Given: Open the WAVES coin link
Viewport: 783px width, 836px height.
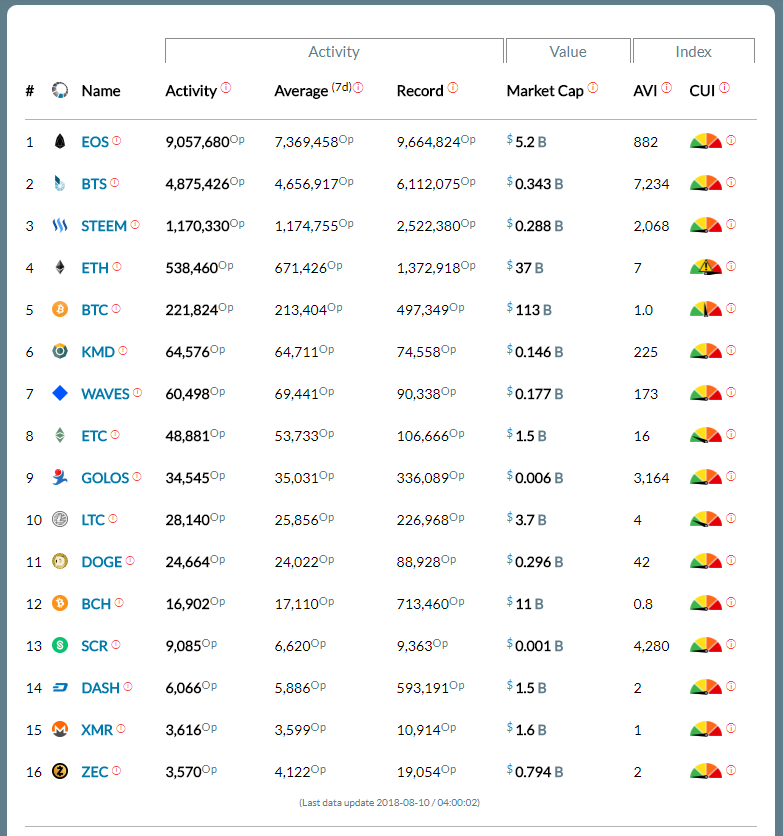Looking at the screenshot, I should pyautogui.click(x=105, y=394).
